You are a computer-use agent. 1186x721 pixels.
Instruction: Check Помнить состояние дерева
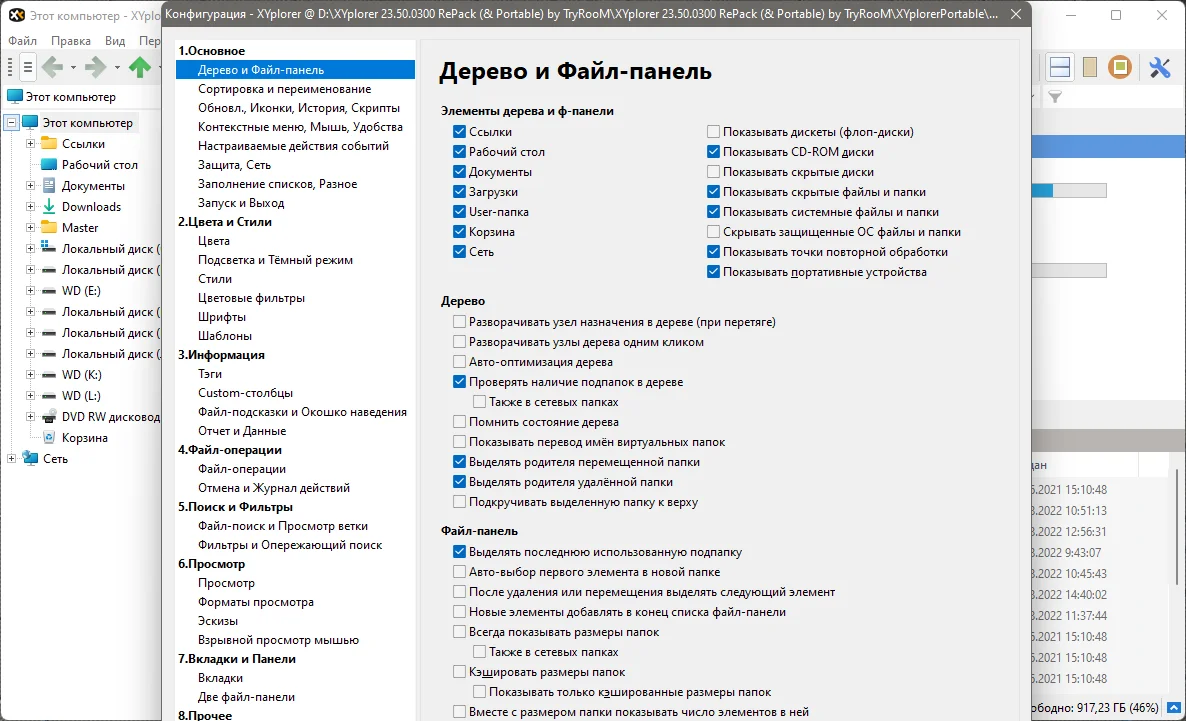(x=459, y=421)
